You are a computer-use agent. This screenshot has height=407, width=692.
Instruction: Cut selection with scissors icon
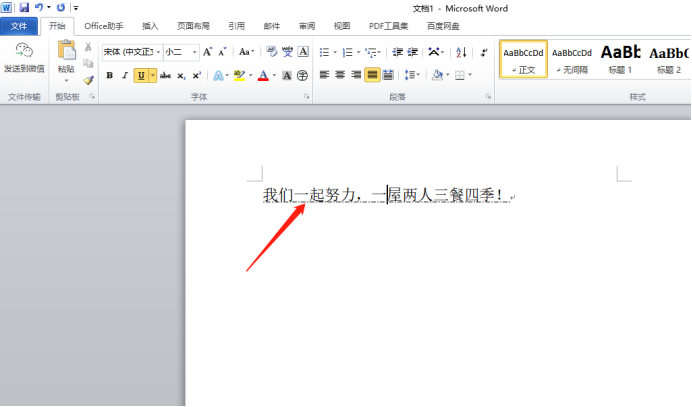(88, 46)
